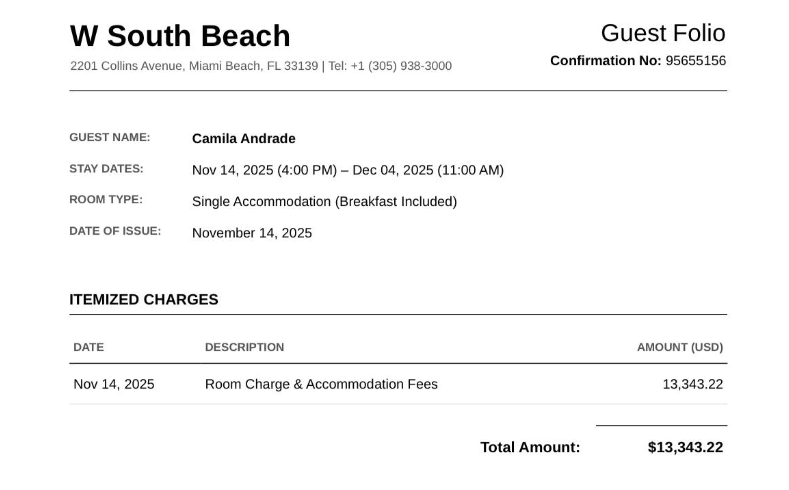The width and height of the screenshot is (789, 490).
Task: Click the stay dates value text
Action: pos(348,170)
